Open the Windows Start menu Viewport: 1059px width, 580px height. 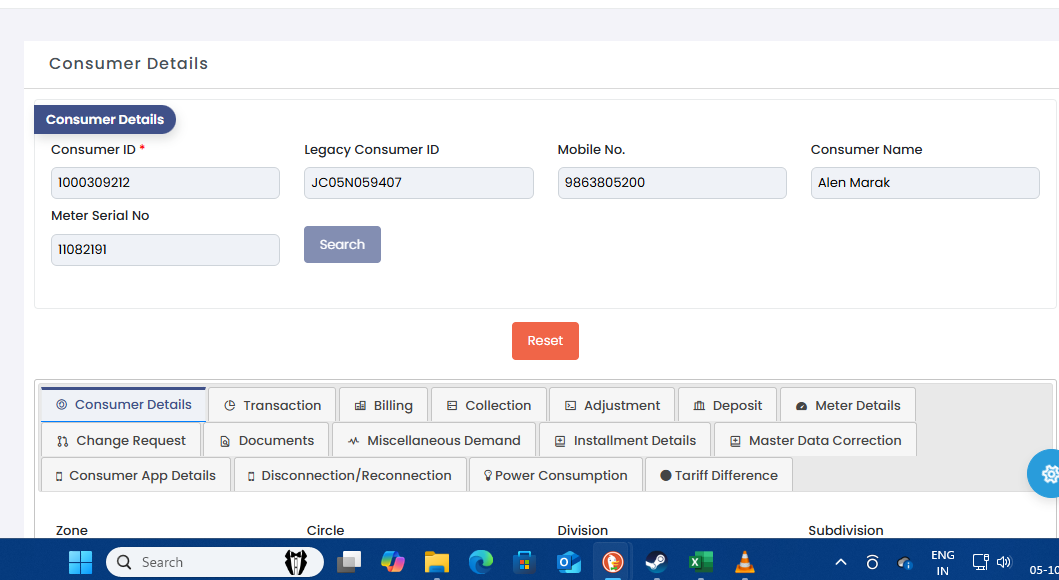80,562
